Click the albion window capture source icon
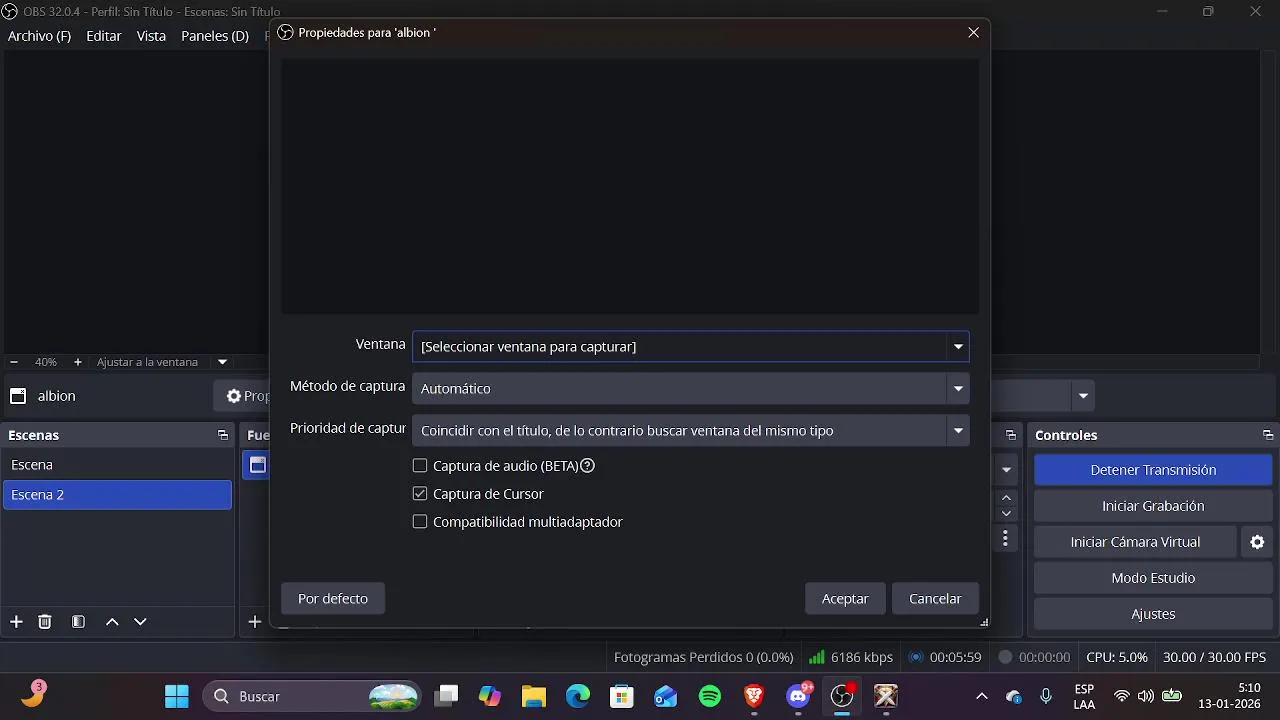 [18, 396]
